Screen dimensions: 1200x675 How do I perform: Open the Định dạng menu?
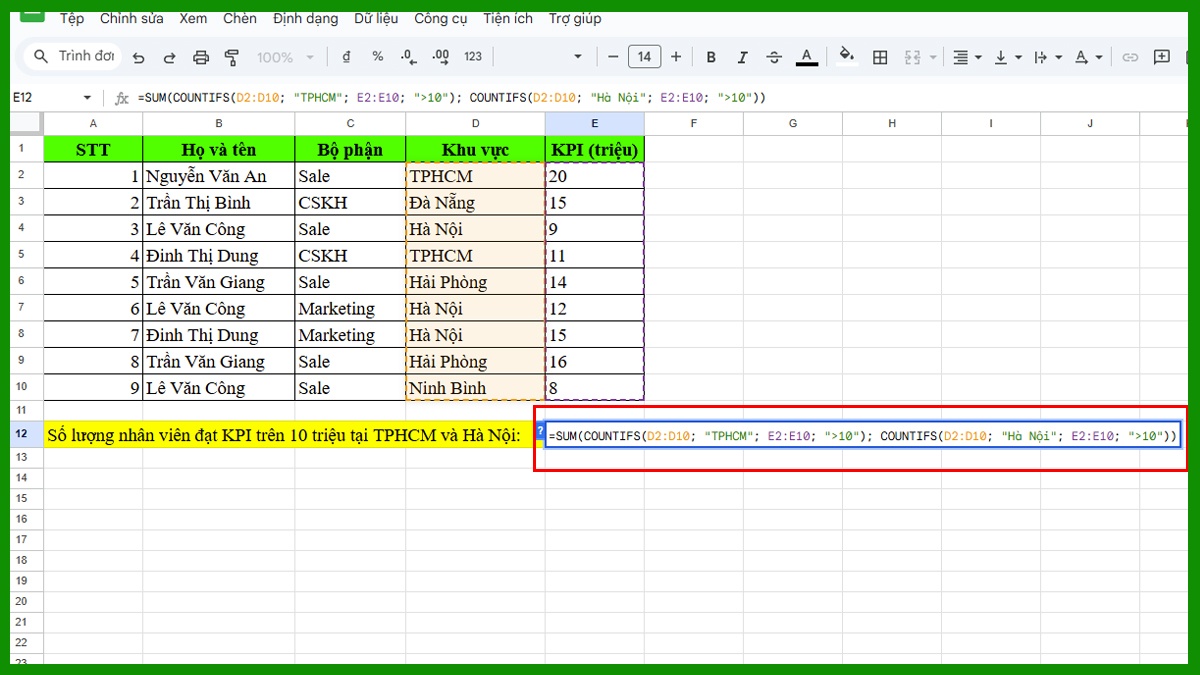coord(305,18)
